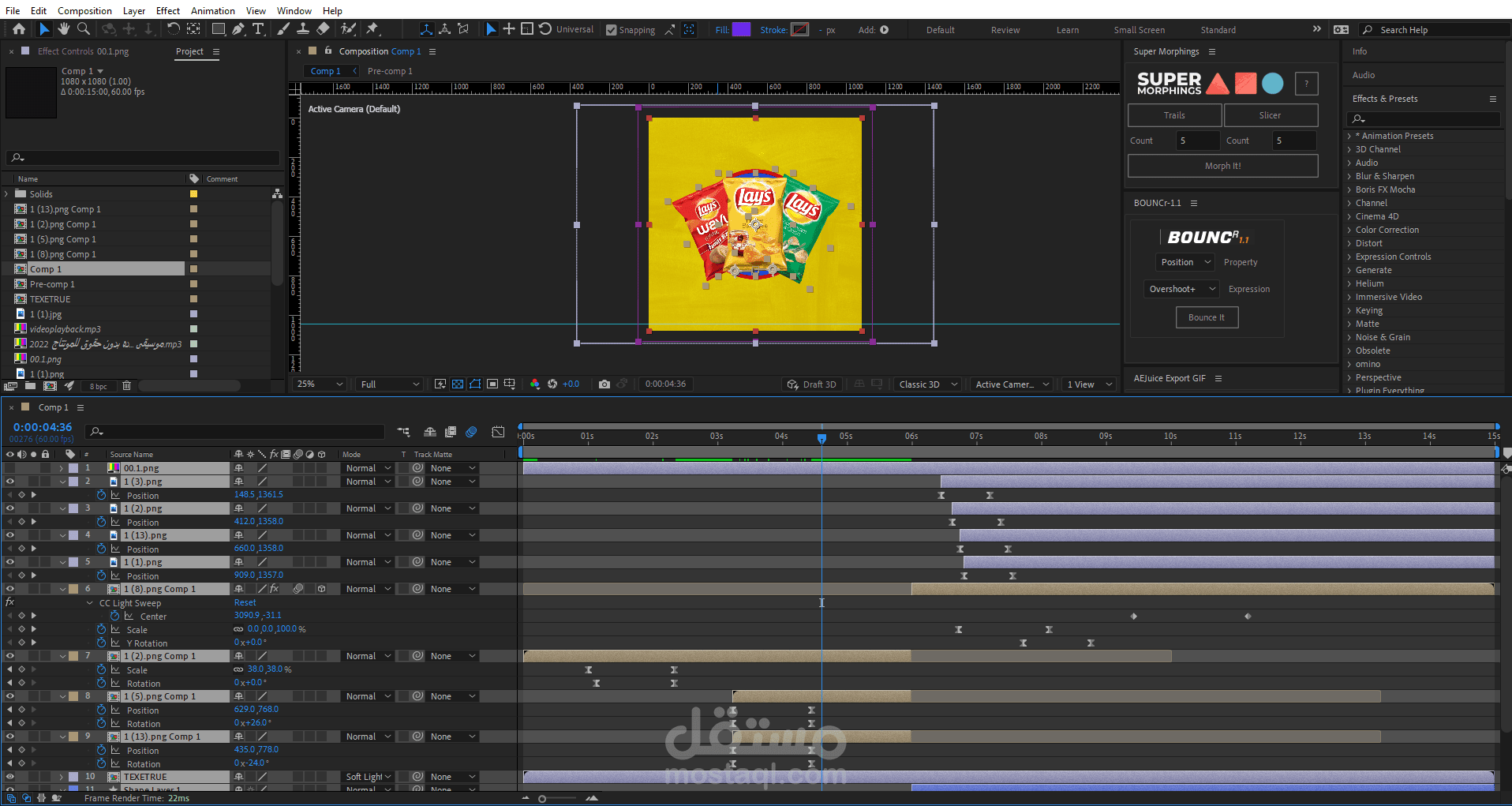
Task: Toggle the Snapping checkbox
Action: [611, 30]
